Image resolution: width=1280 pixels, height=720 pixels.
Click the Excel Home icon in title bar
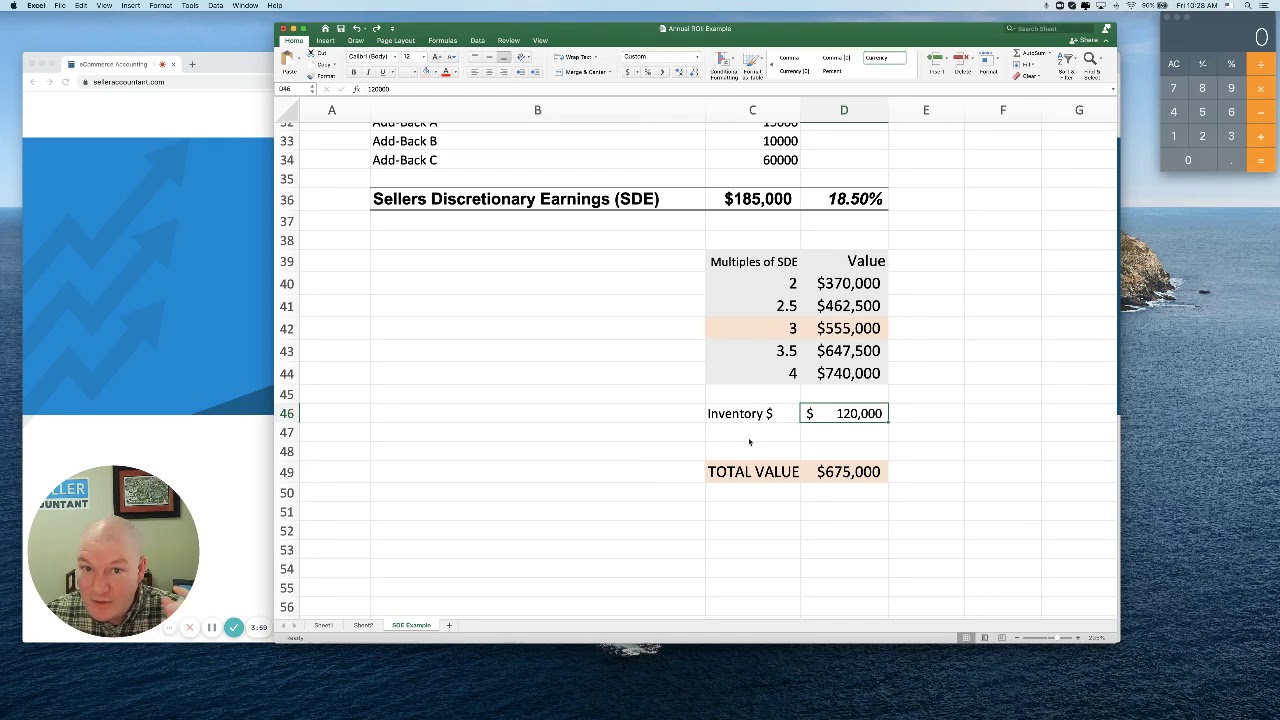[x=326, y=28]
